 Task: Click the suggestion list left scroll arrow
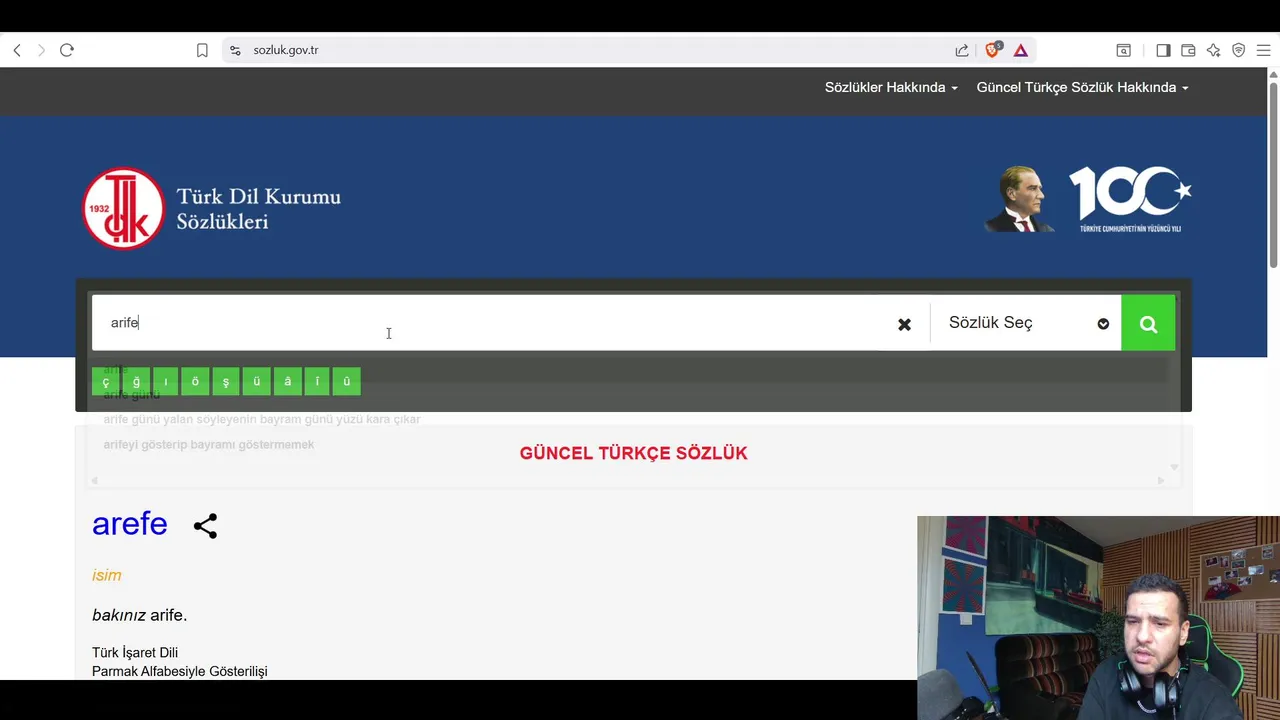[x=95, y=481]
